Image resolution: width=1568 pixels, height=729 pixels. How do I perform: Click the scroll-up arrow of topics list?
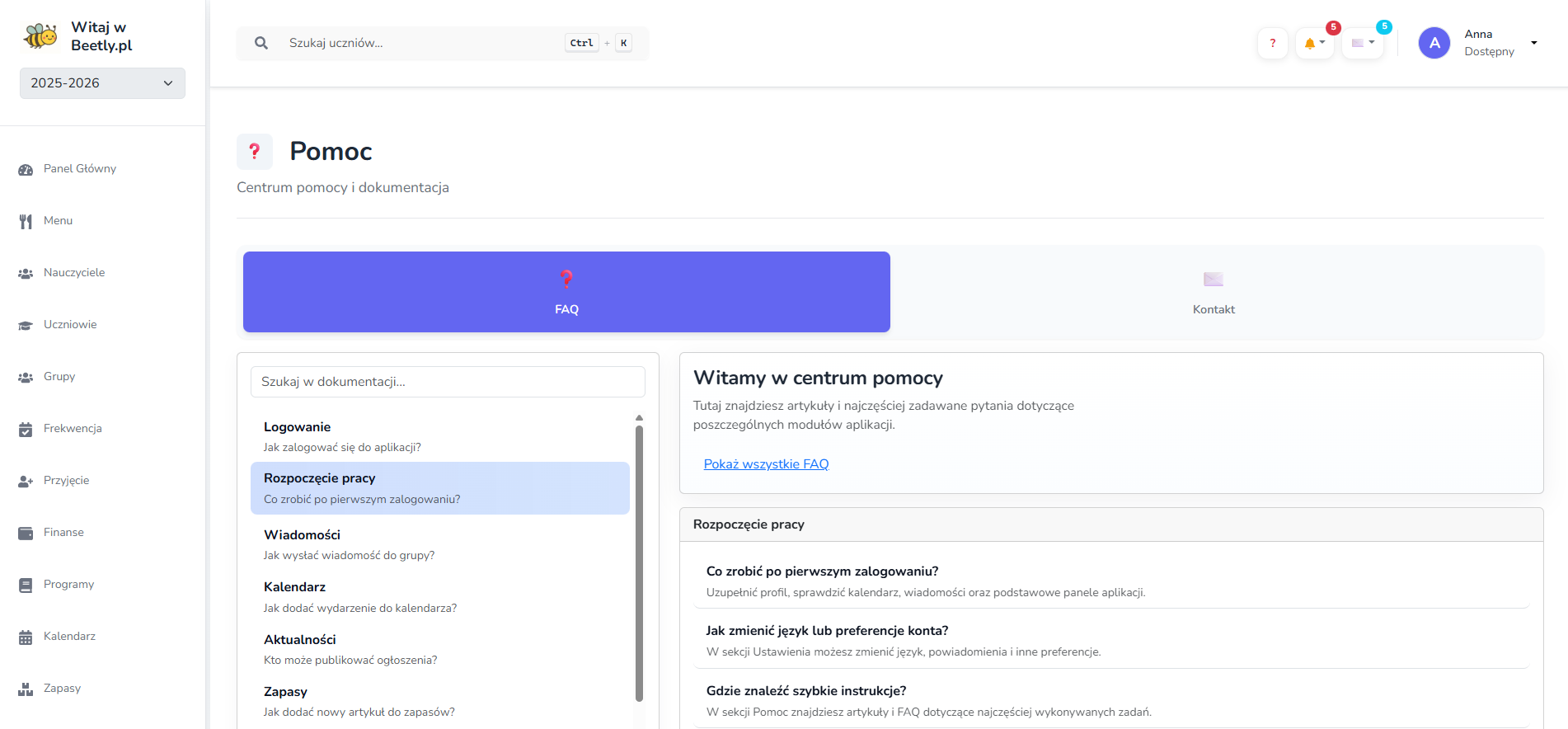click(x=639, y=418)
